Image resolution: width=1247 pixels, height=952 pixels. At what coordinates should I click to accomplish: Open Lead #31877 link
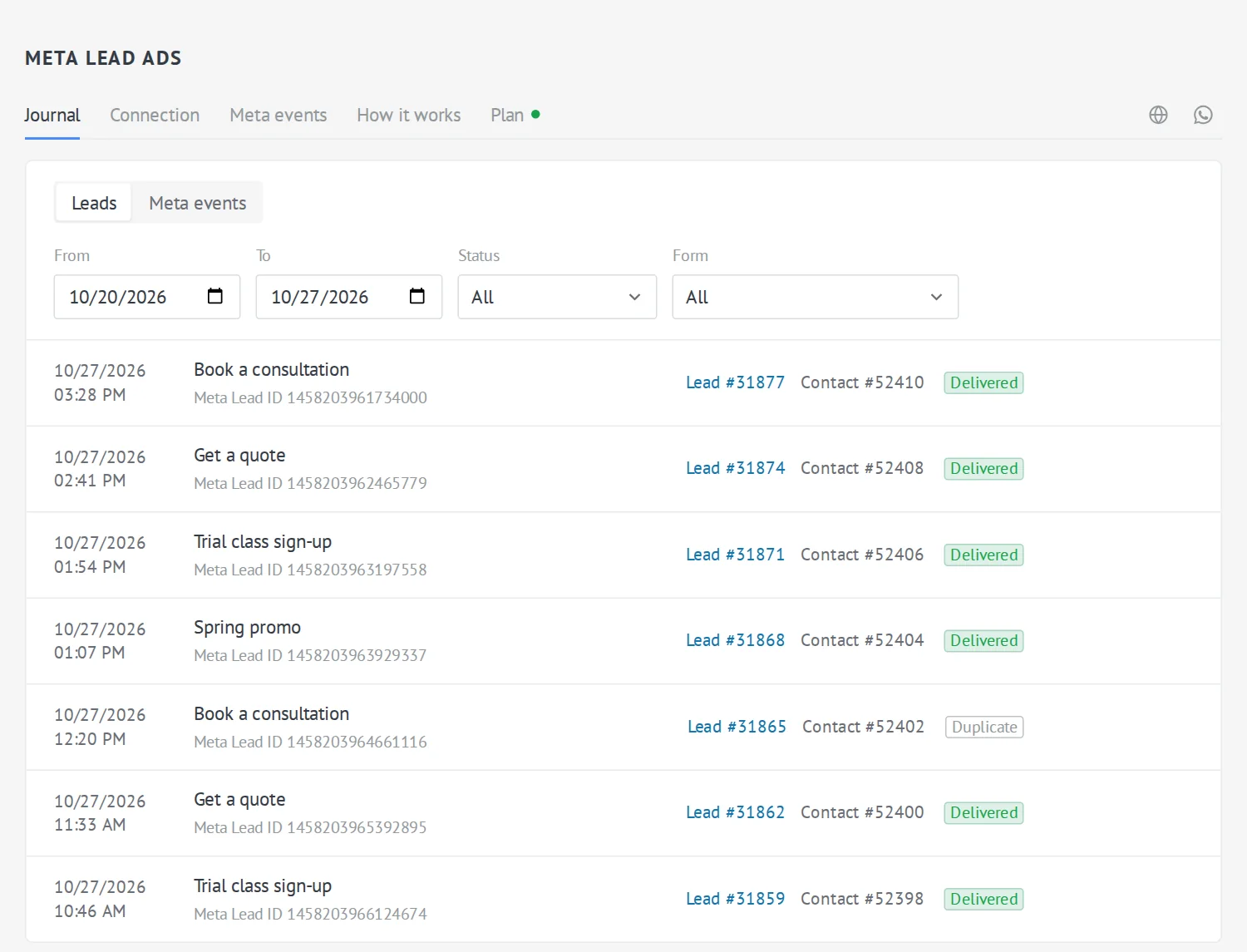[x=735, y=382]
